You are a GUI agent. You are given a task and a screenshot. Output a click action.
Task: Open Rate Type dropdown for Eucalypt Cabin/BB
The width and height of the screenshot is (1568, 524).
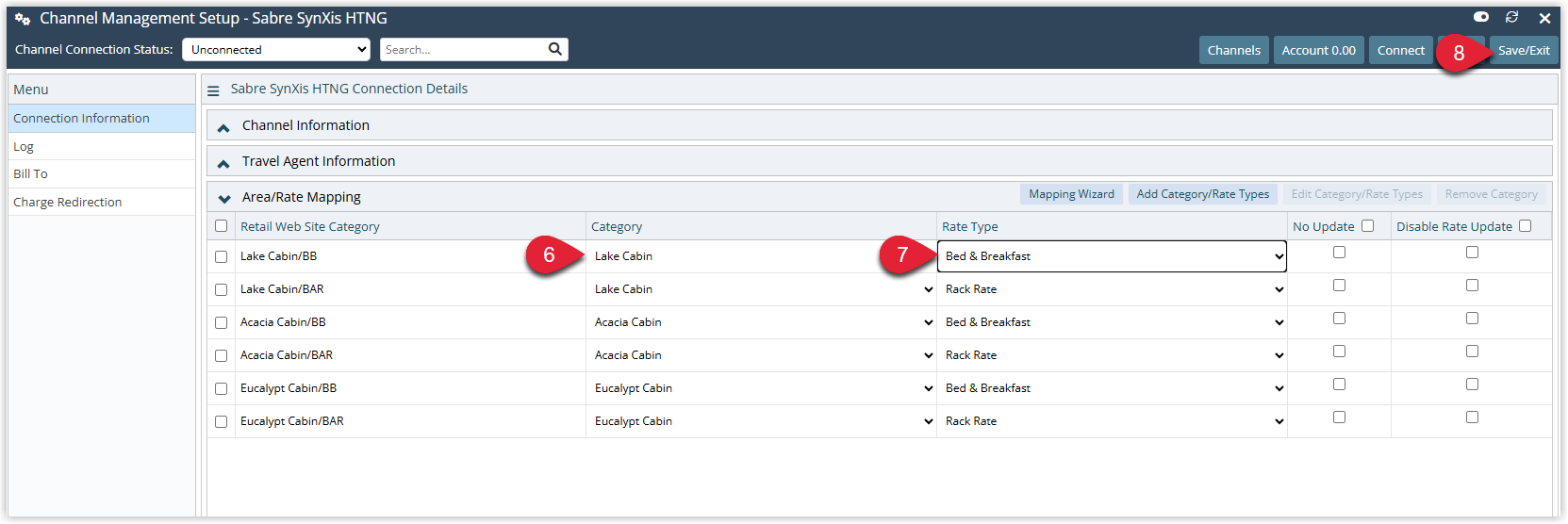click(1112, 388)
